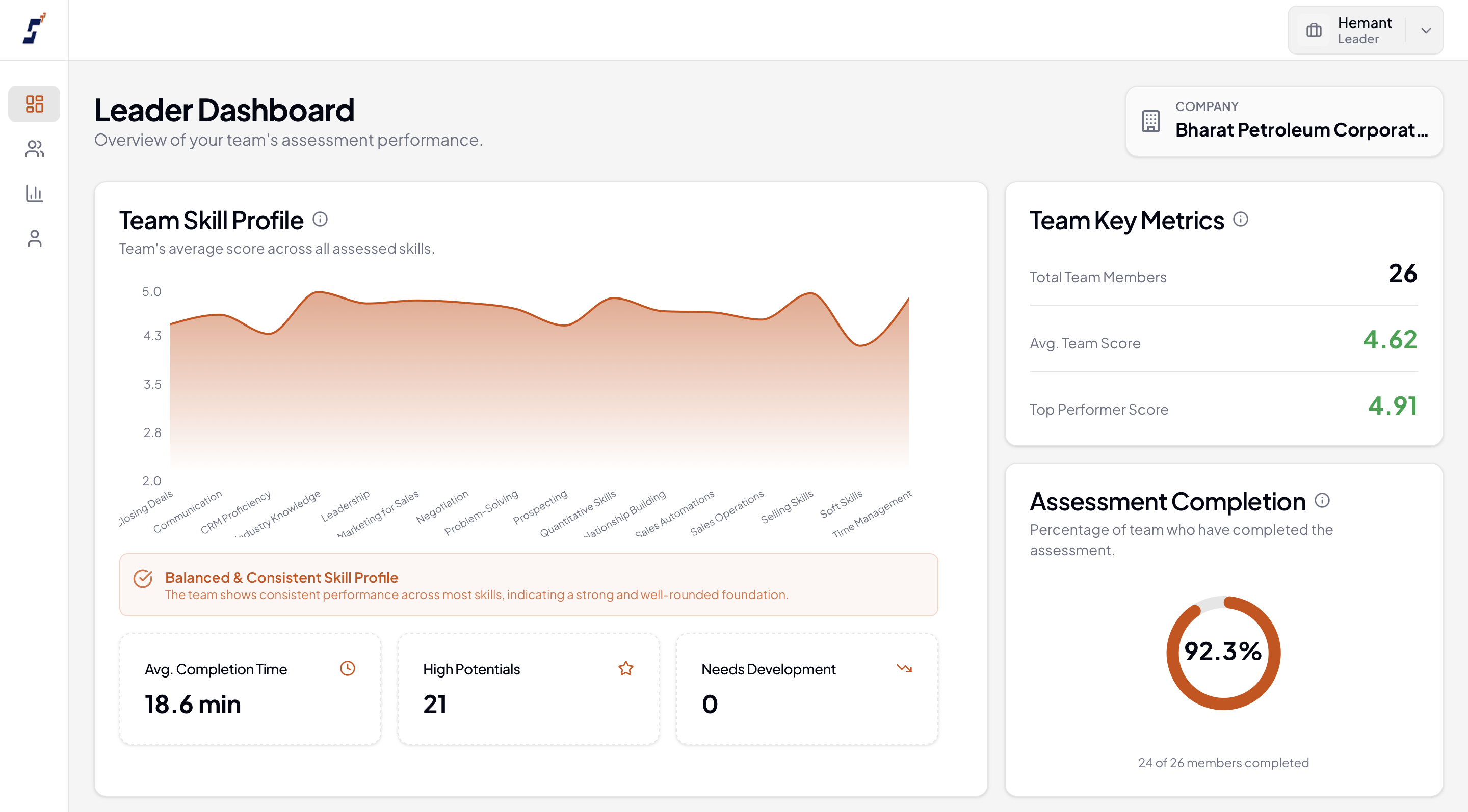
Task: Click info icon beside Team Key Metrics
Action: pos(1241,219)
